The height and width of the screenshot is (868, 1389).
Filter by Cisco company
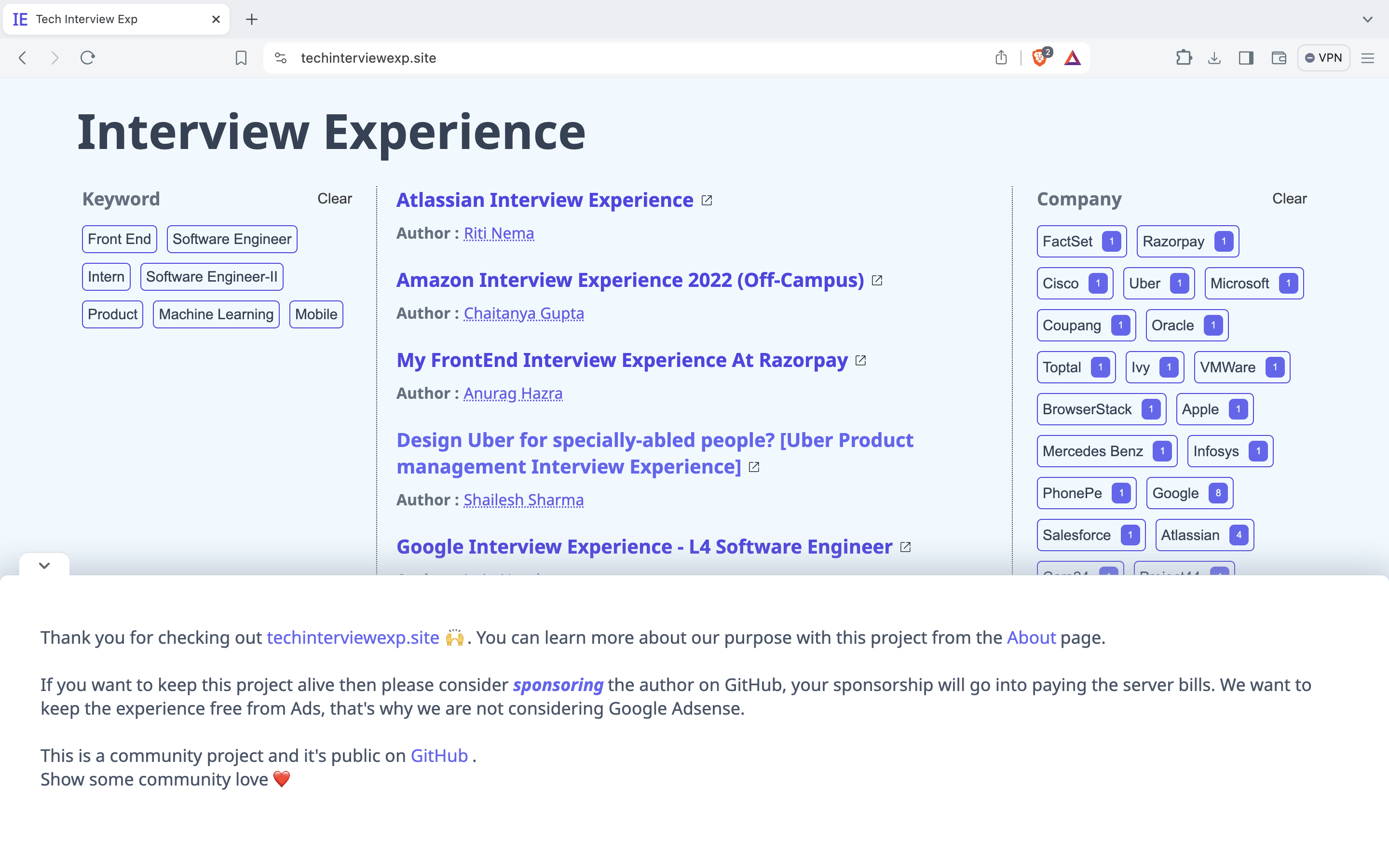pos(1075,284)
